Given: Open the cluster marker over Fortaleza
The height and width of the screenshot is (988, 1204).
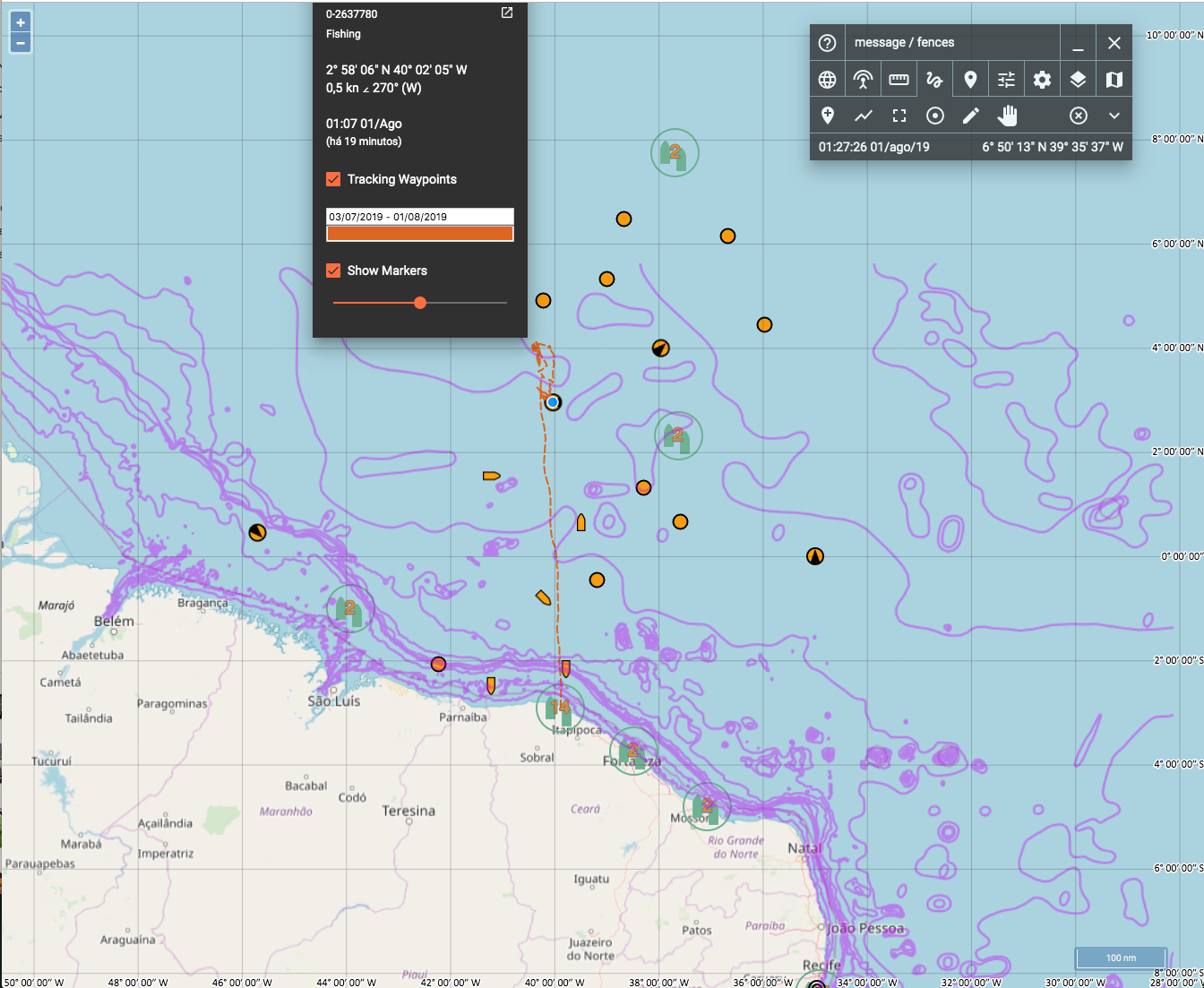Looking at the screenshot, I should 633,752.
